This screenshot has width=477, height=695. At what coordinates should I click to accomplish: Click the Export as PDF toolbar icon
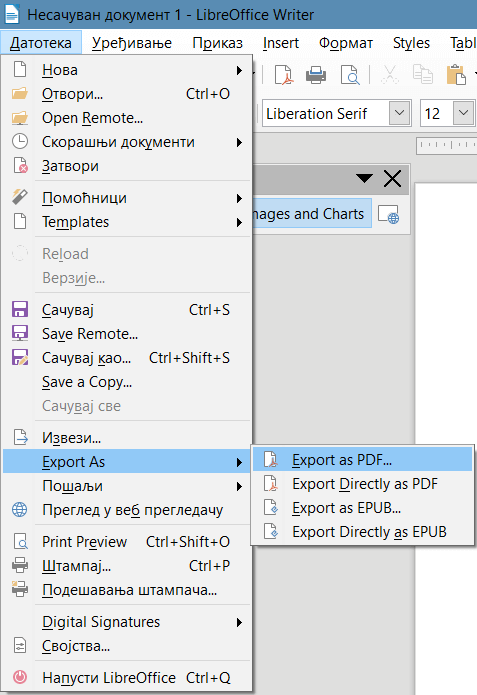283,74
